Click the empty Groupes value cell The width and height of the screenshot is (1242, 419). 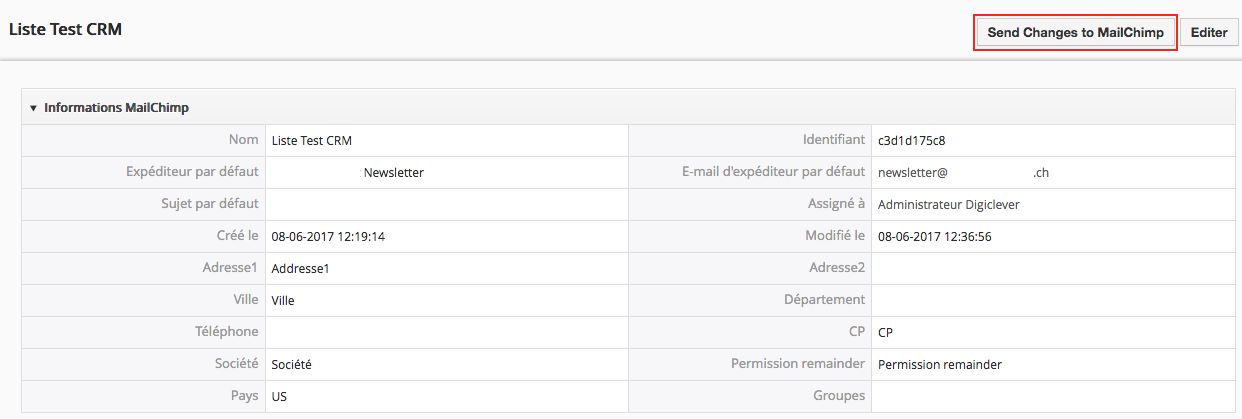coord(1050,396)
